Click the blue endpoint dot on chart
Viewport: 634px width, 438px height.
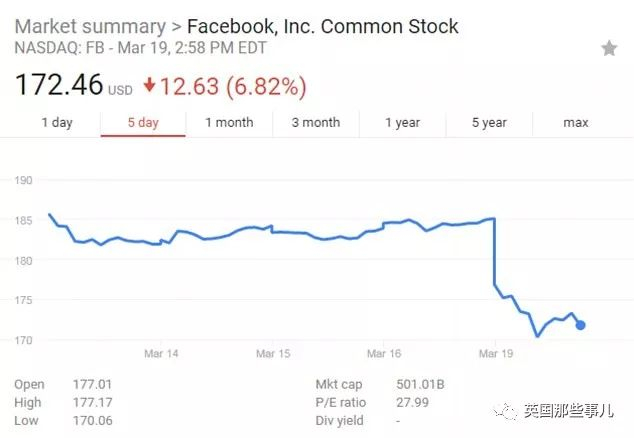(x=581, y=325)
